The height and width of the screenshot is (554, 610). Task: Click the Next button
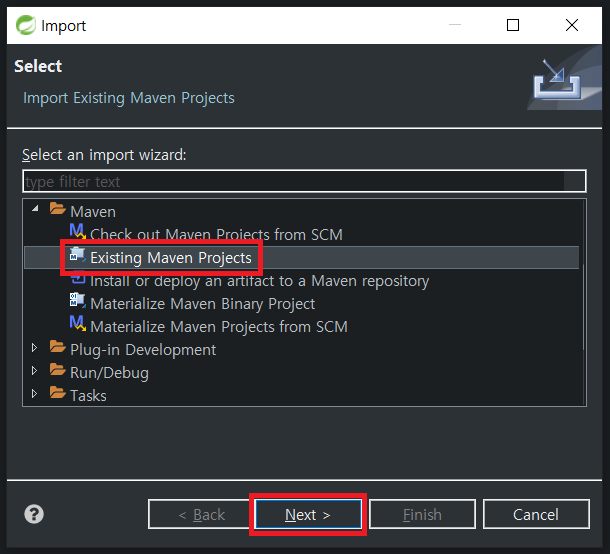point(308,514)
